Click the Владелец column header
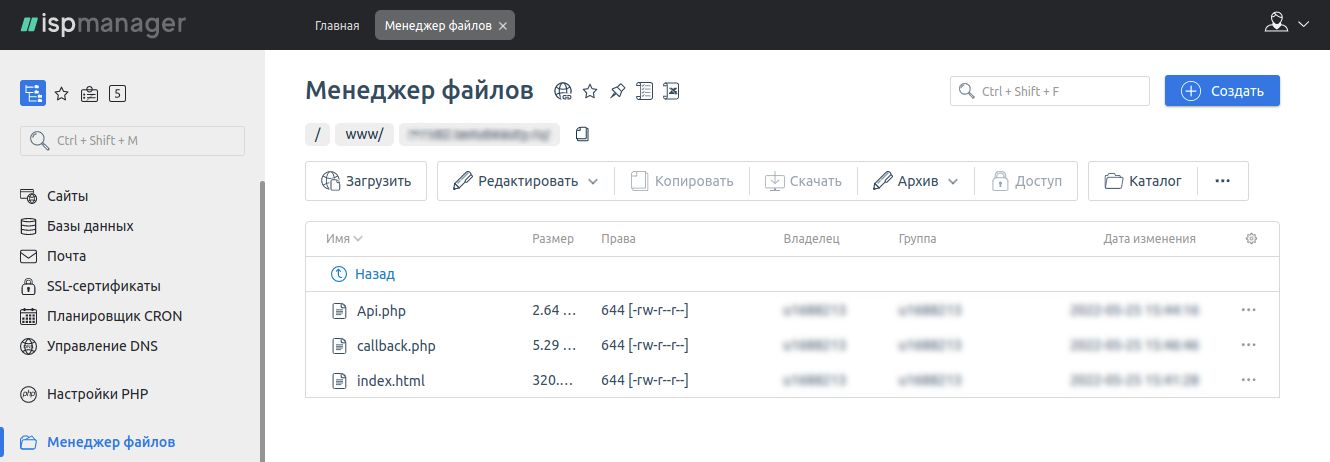The image size is (1330, 462). click(812, 239)
